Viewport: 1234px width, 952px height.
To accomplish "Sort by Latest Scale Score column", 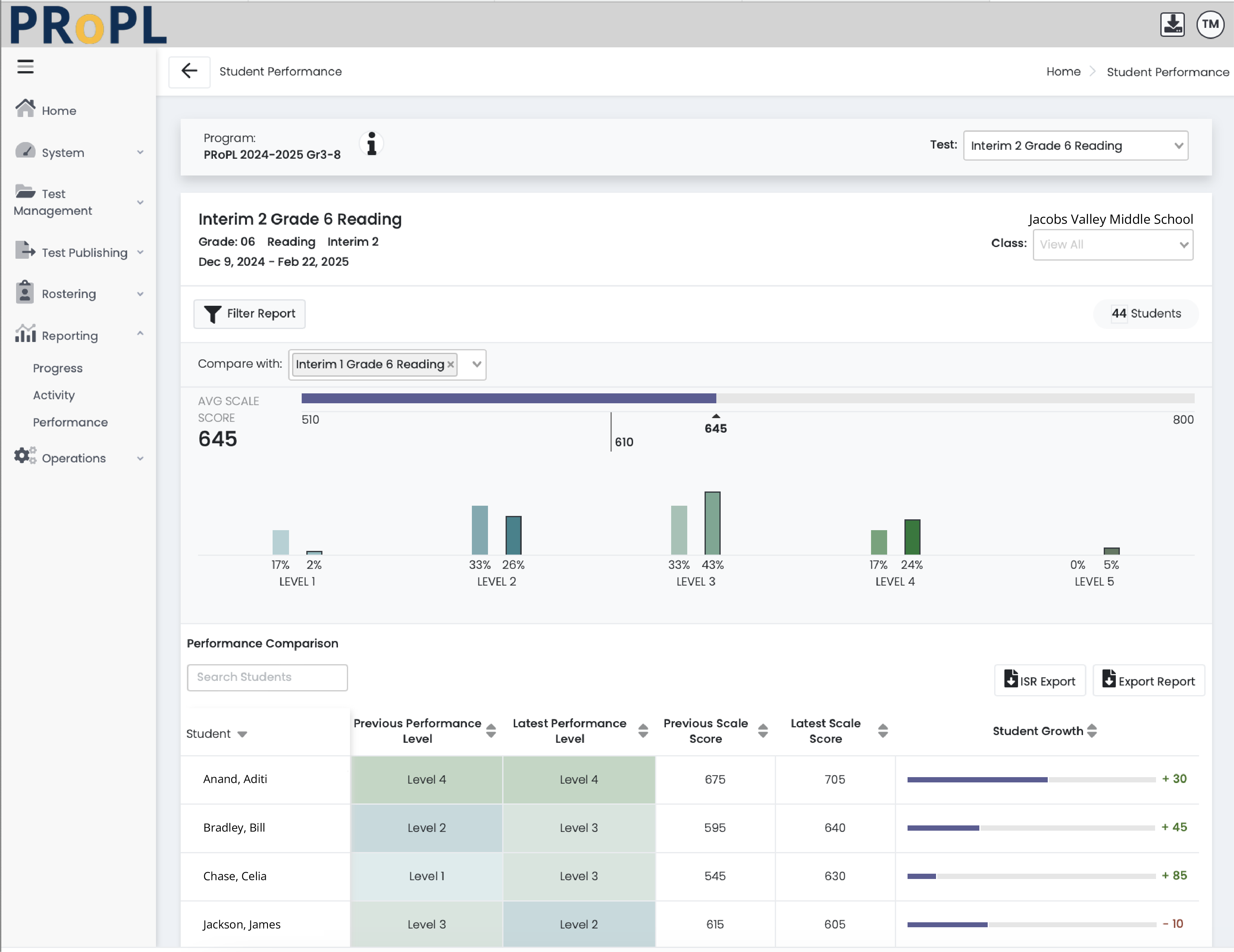I will [882, 730].
